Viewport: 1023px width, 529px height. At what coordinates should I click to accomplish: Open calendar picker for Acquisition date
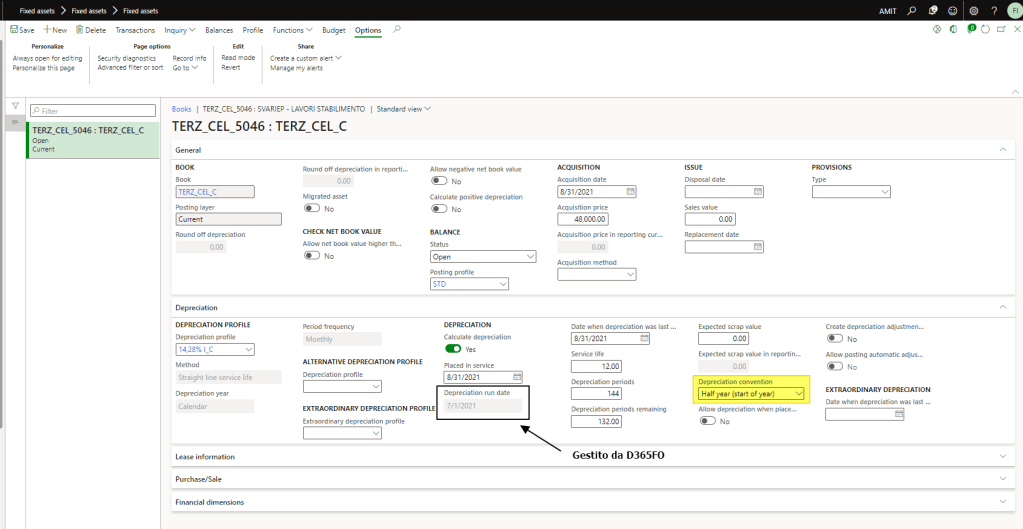630,191
